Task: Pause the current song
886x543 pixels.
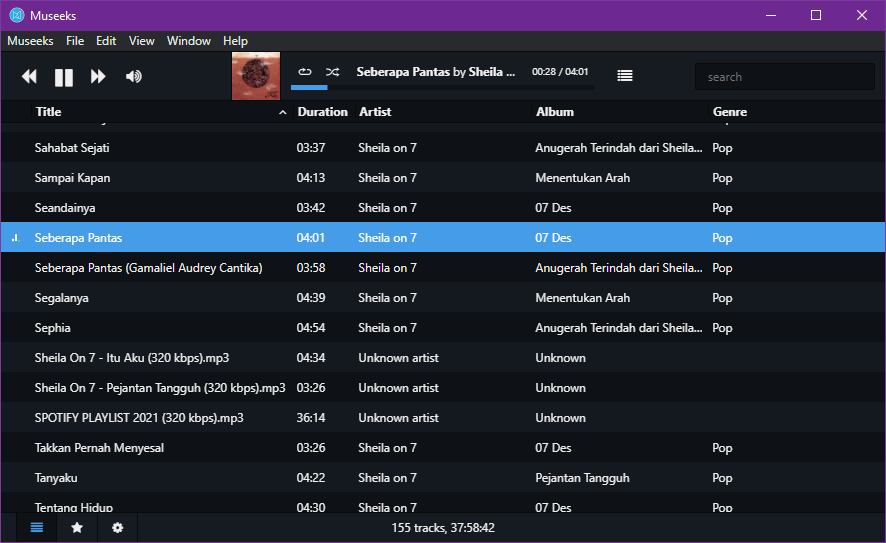Action: coord(64,77)
